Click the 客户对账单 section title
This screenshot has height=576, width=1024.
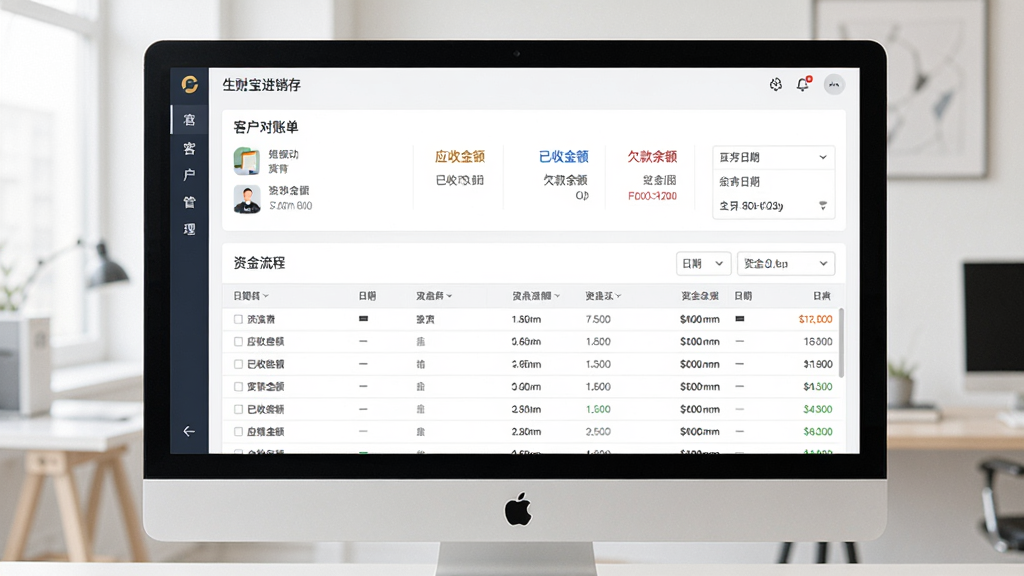266,127
